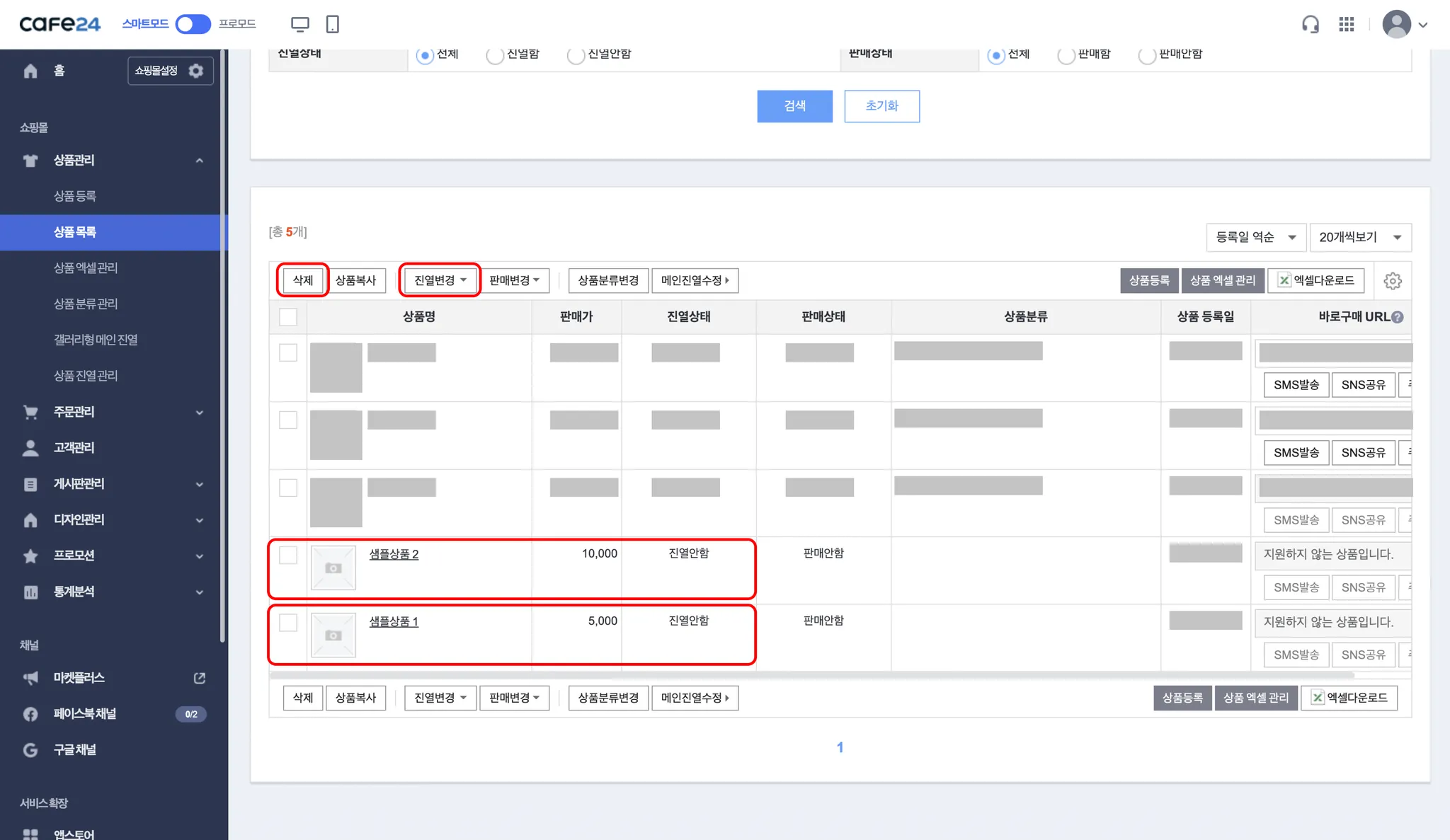Check the checkbox for 샘플상품 2
The width and height of the screenshot is (1450, 840).
click(x=288, y=555)
